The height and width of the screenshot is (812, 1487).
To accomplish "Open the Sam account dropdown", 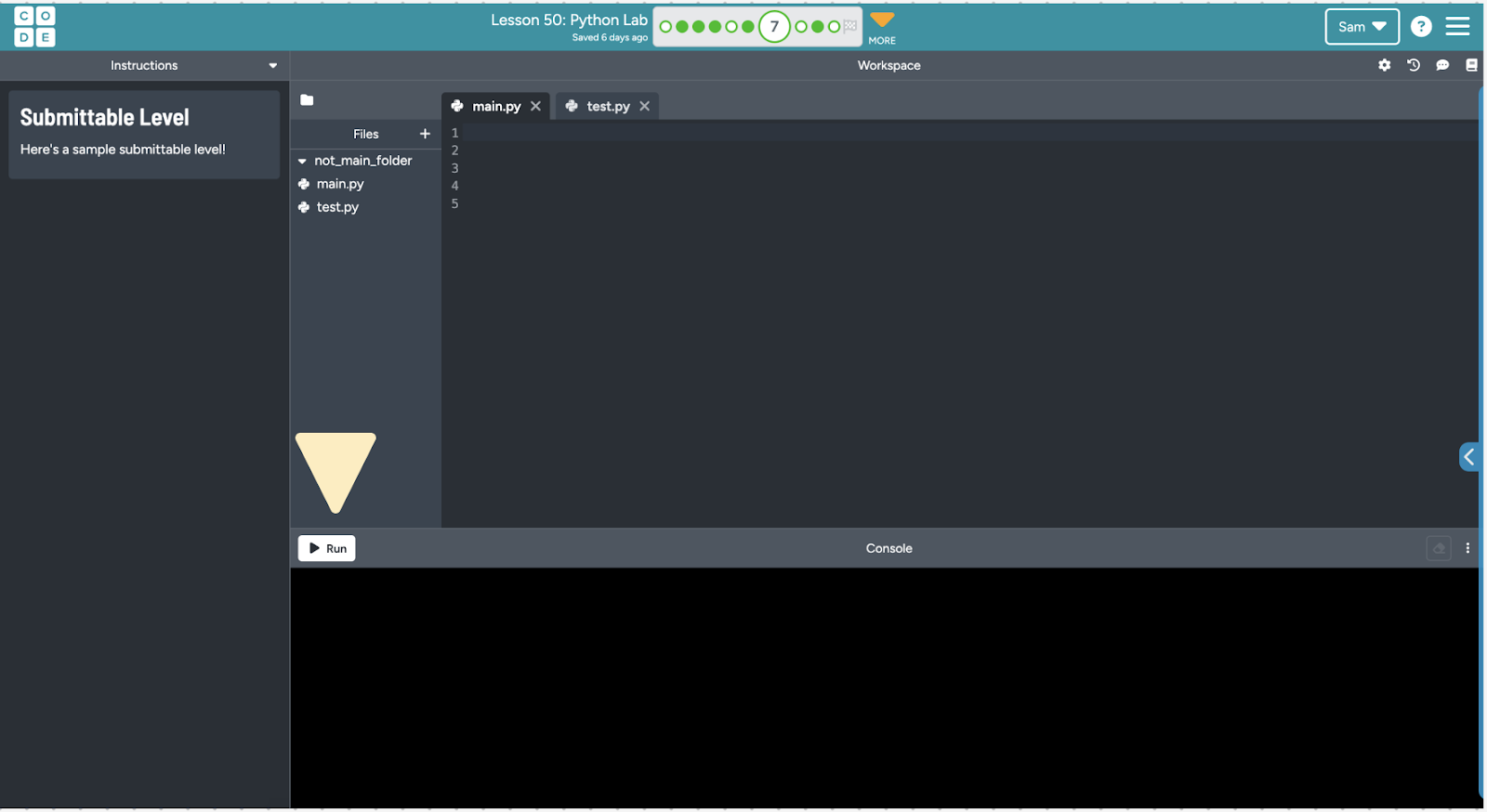I will (x=1362, y=27).
